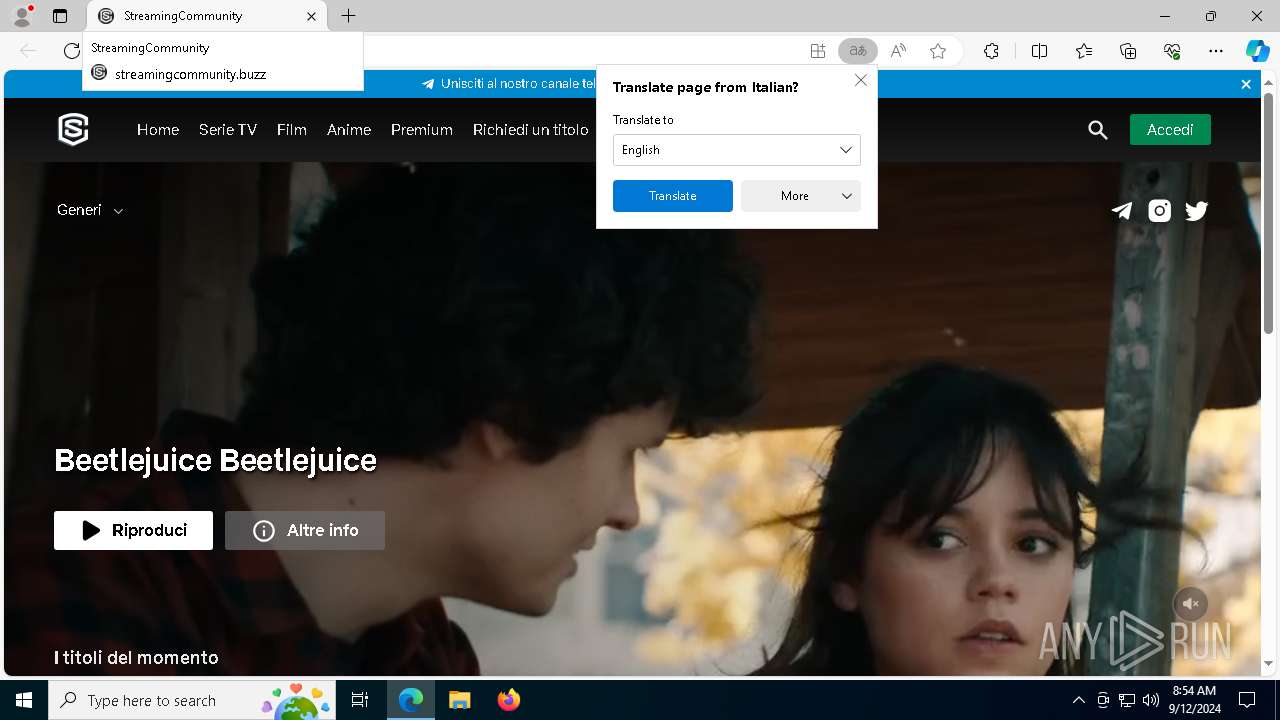This screenshot has height=720, width=1280.
Task: Expand the Generi dropdown
Action: (90, 210)
